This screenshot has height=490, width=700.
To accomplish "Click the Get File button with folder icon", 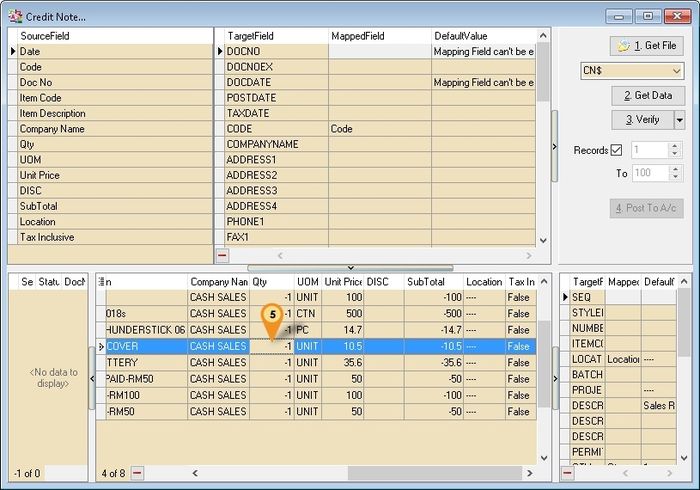I will pyautogui.click(x=647, y=46).
